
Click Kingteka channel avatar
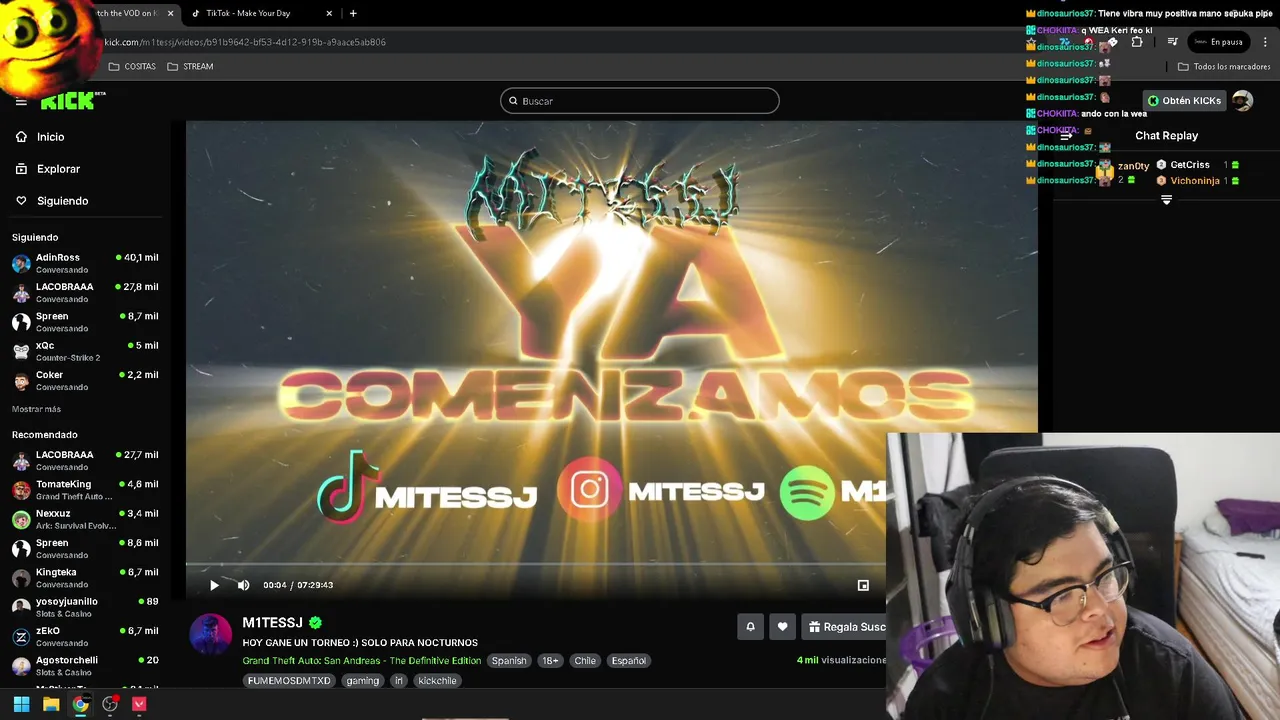(x=21, y=578)
